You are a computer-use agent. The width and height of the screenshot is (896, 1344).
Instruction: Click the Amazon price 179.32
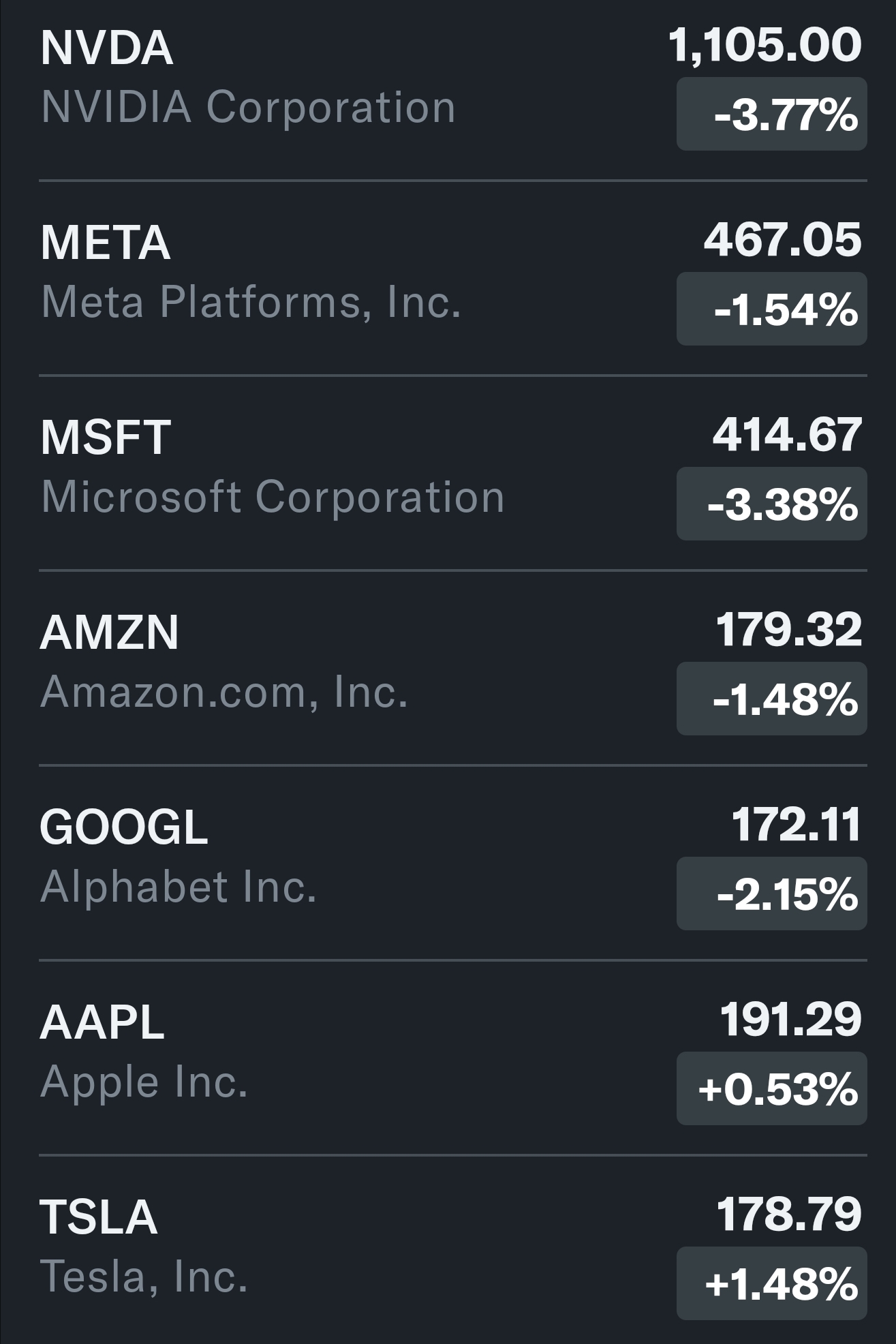pos(788,630)
